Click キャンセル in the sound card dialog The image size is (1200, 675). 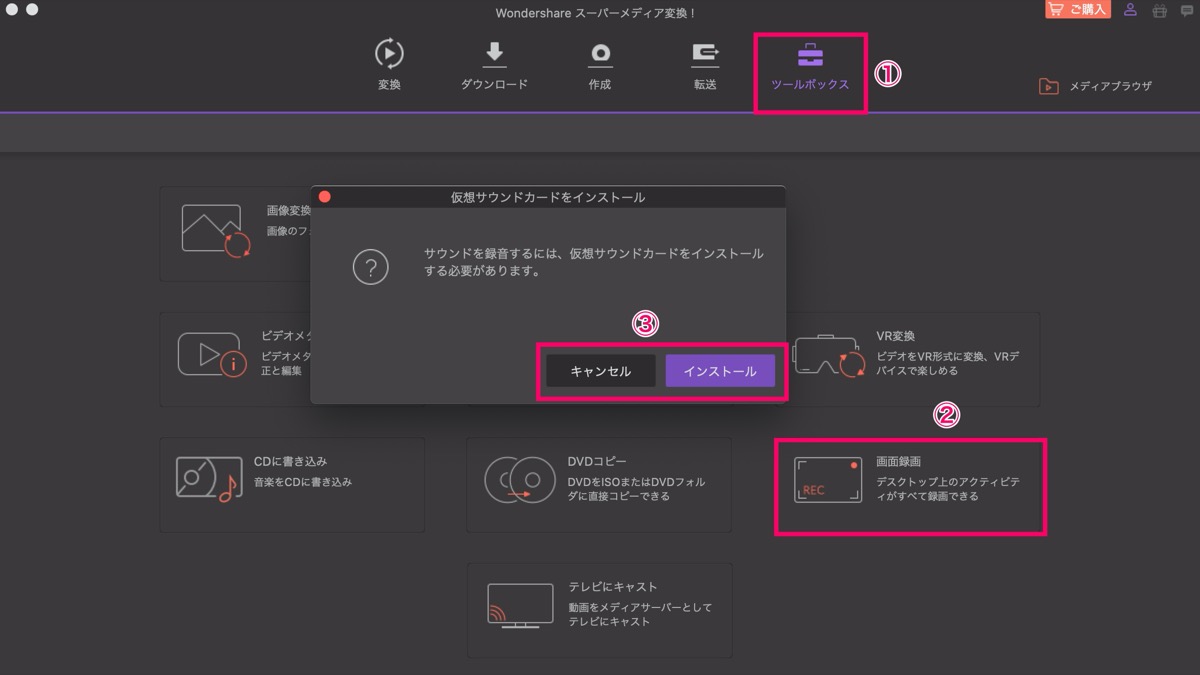click(x=601, y=371)
